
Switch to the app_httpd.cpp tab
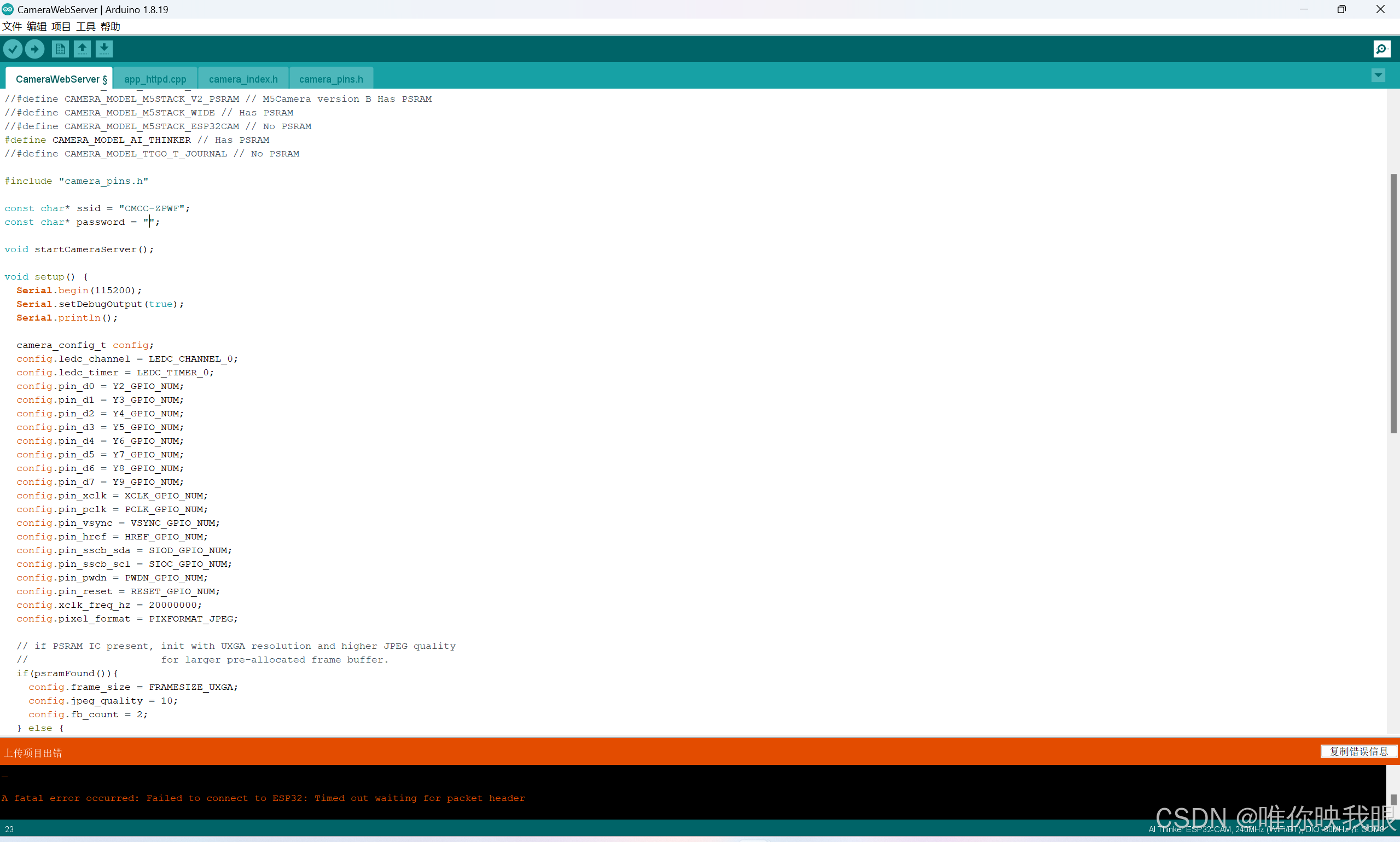155,79
